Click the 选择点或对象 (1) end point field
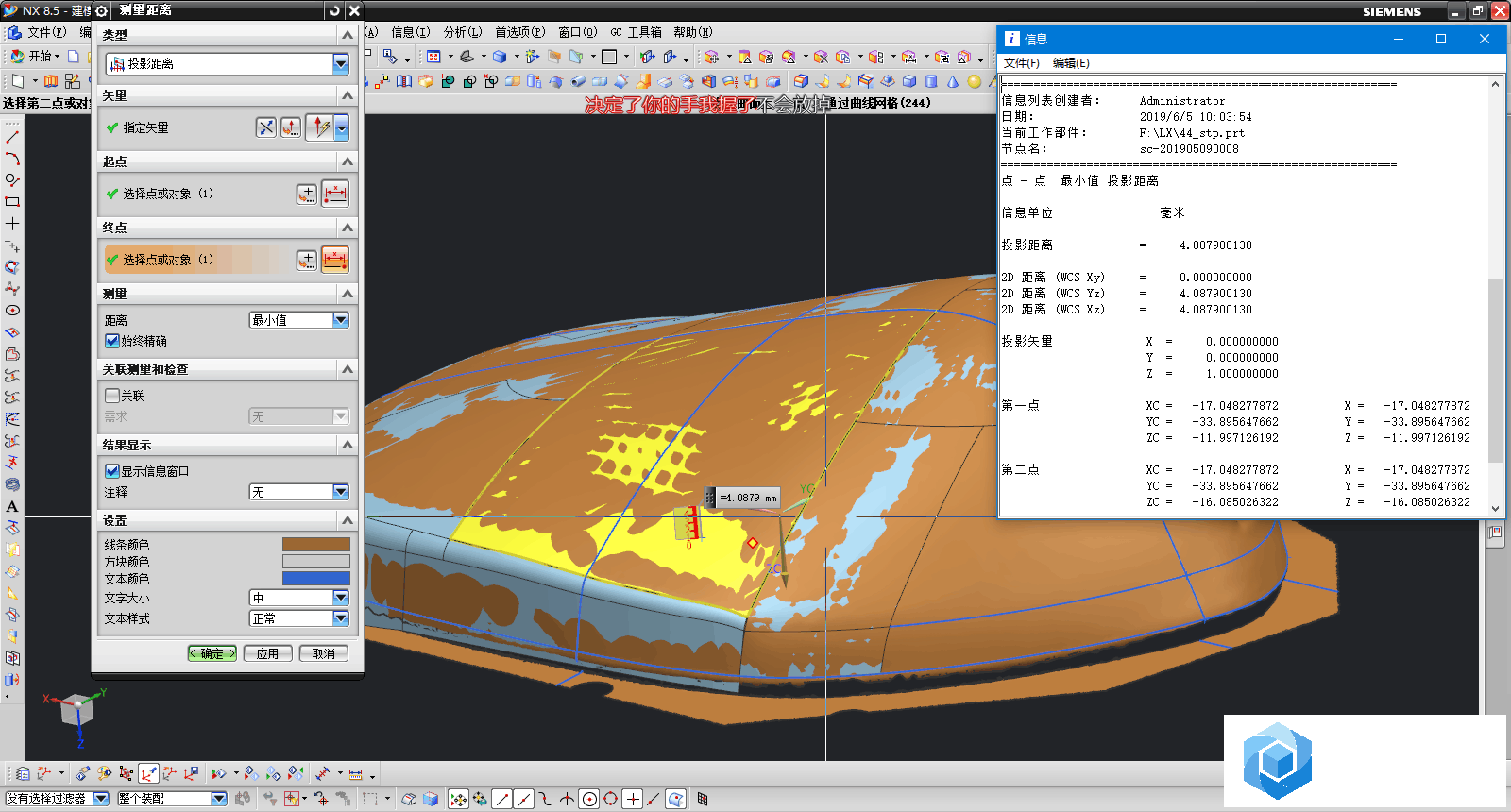Screen dimensions: 1511x812 coord(198,260)
